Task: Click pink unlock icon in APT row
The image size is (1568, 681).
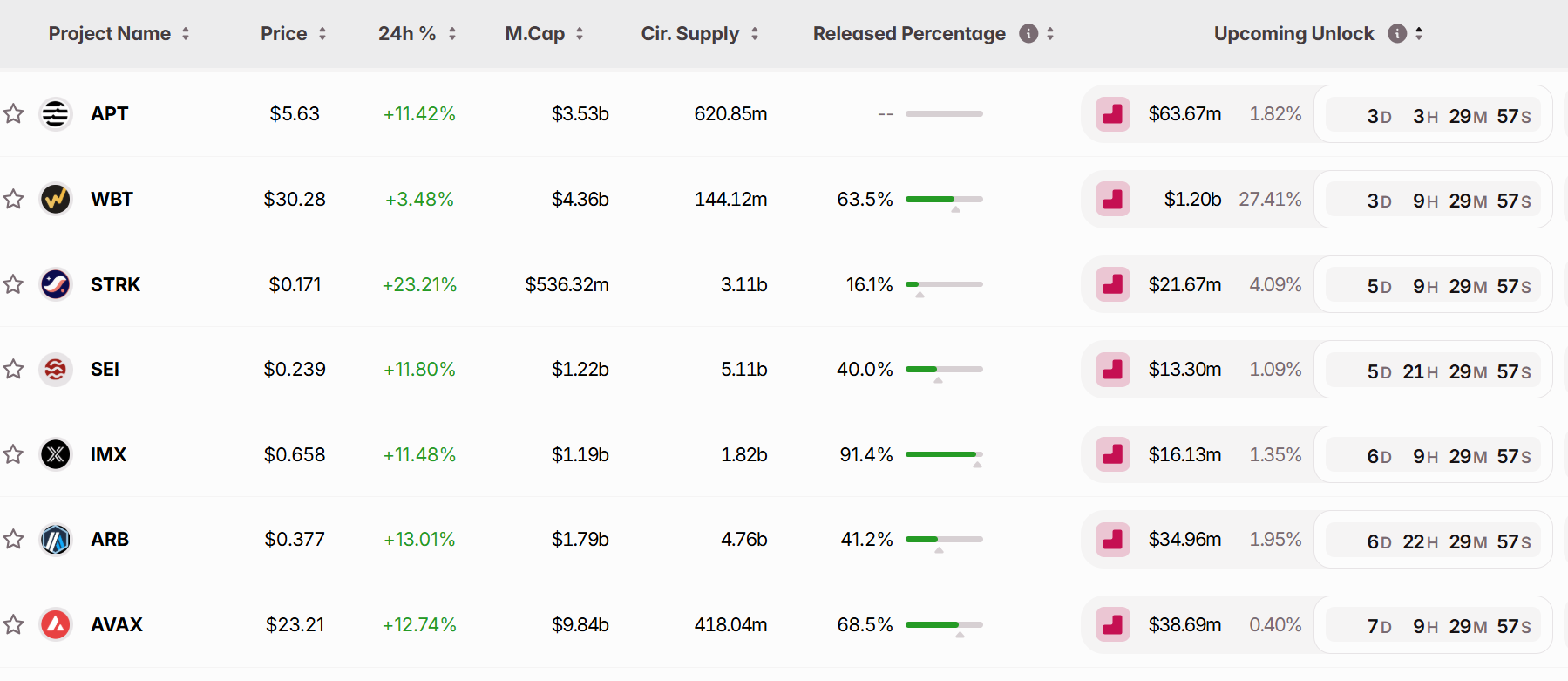Action: click(1113, 114)
